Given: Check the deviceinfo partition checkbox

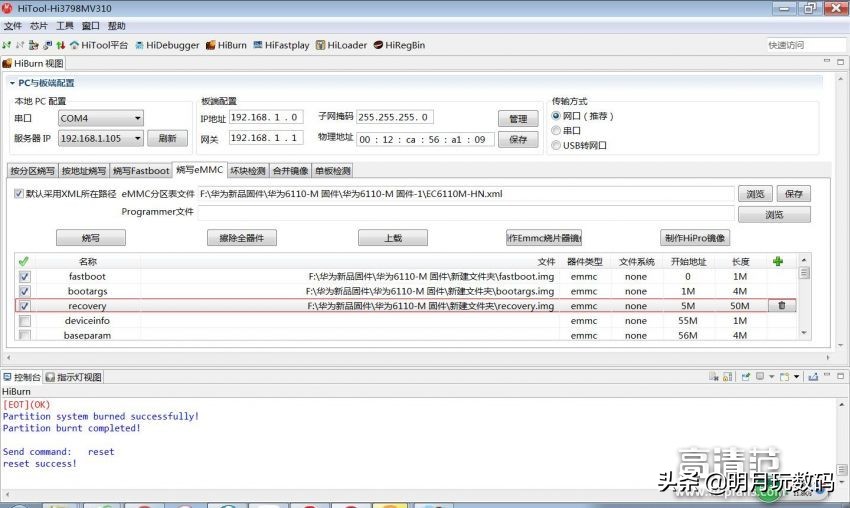Looking at the screenshot, I should click(24, 321).
